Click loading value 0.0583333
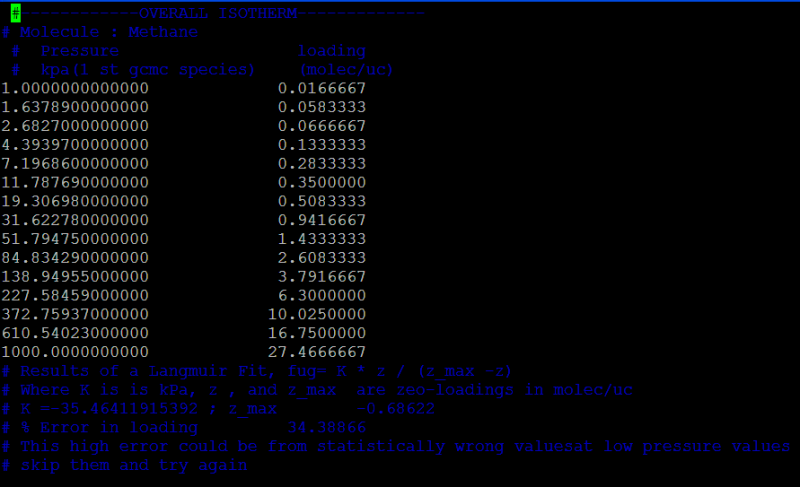 [322, 107]
